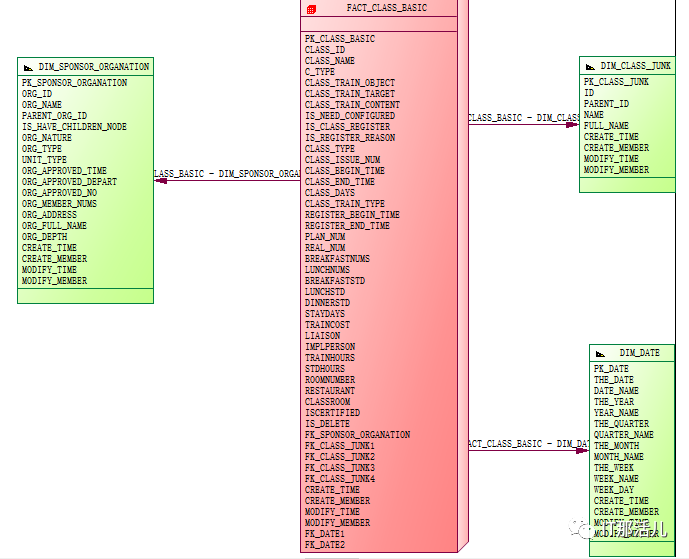
Task: Click ORG_APPROVED_DEPART column
Action: [x=69, y=181]
